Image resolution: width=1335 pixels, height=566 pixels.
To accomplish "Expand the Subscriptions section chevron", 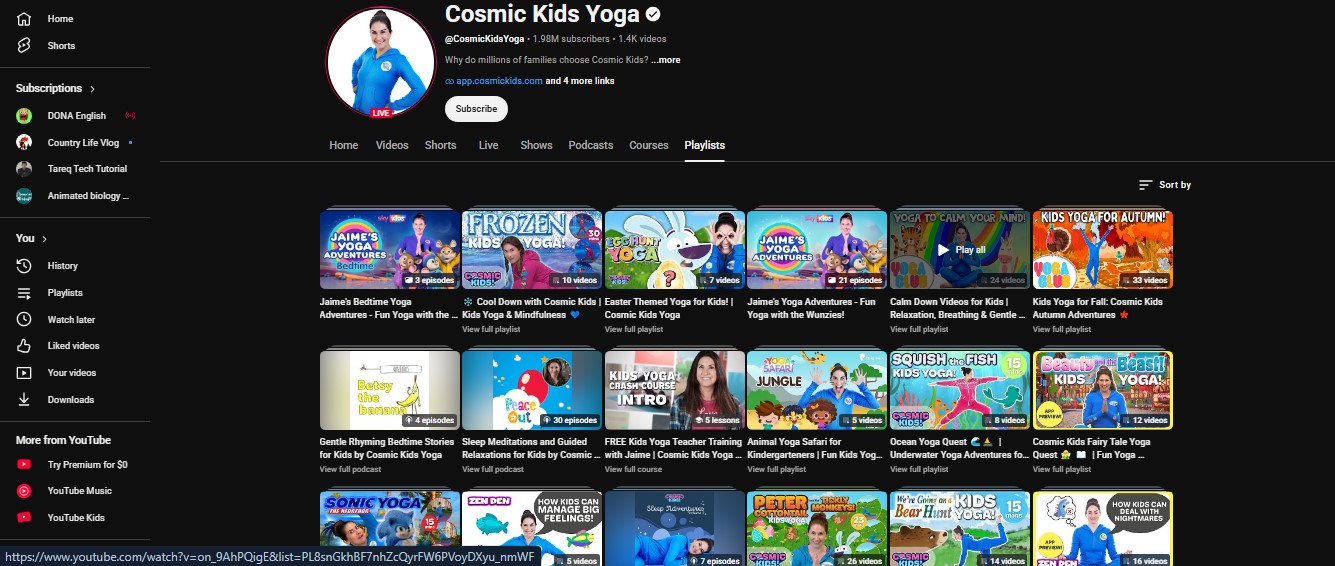I will 93,89.
